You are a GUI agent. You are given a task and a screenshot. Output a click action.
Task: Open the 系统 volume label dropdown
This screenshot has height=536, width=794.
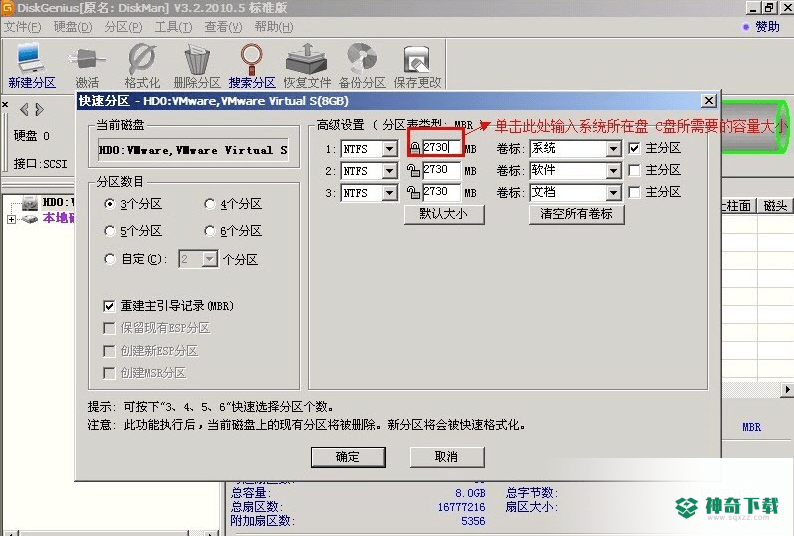[x=613, y=148]
